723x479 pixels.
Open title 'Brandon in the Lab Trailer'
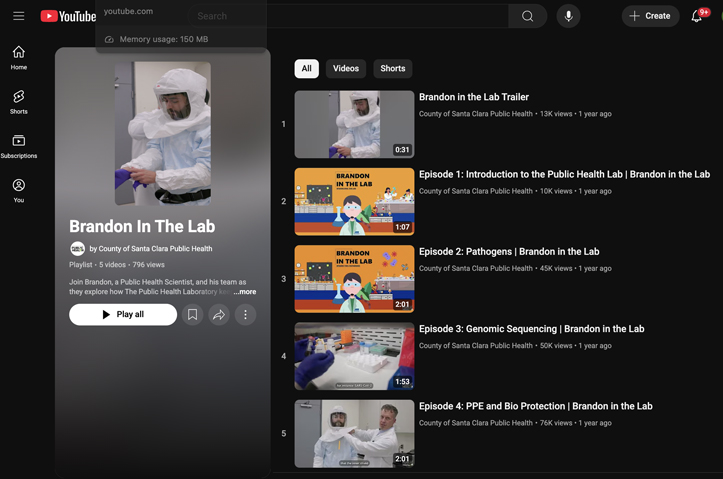tap(474, 97)
